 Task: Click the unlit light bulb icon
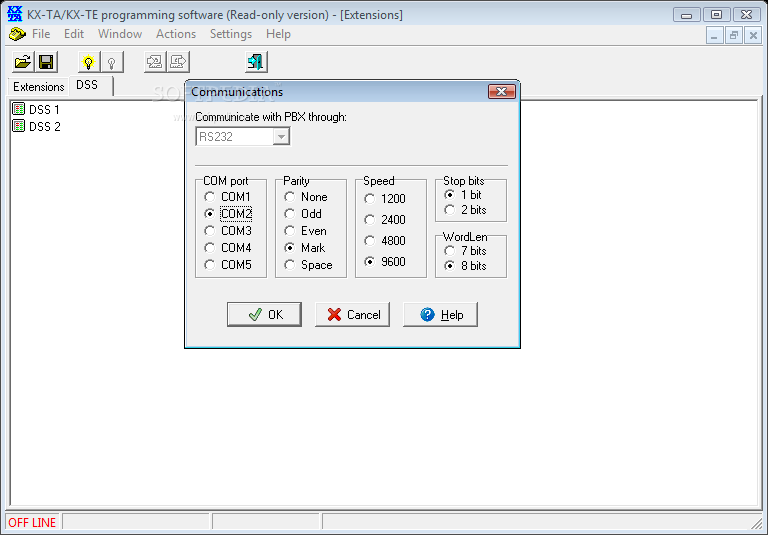(x=112, y=62)
